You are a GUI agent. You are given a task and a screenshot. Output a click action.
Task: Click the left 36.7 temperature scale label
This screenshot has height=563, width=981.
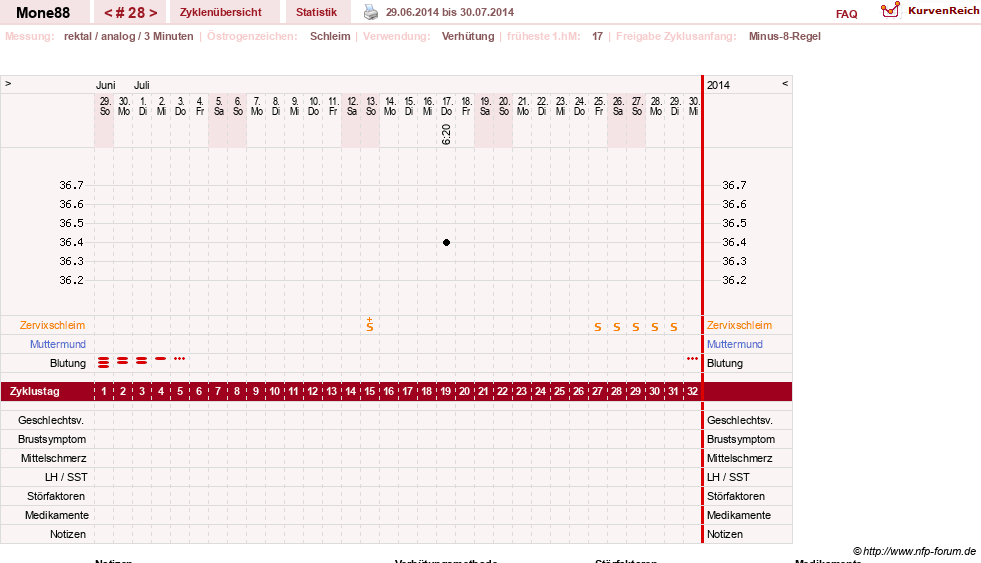pos(71,185)
